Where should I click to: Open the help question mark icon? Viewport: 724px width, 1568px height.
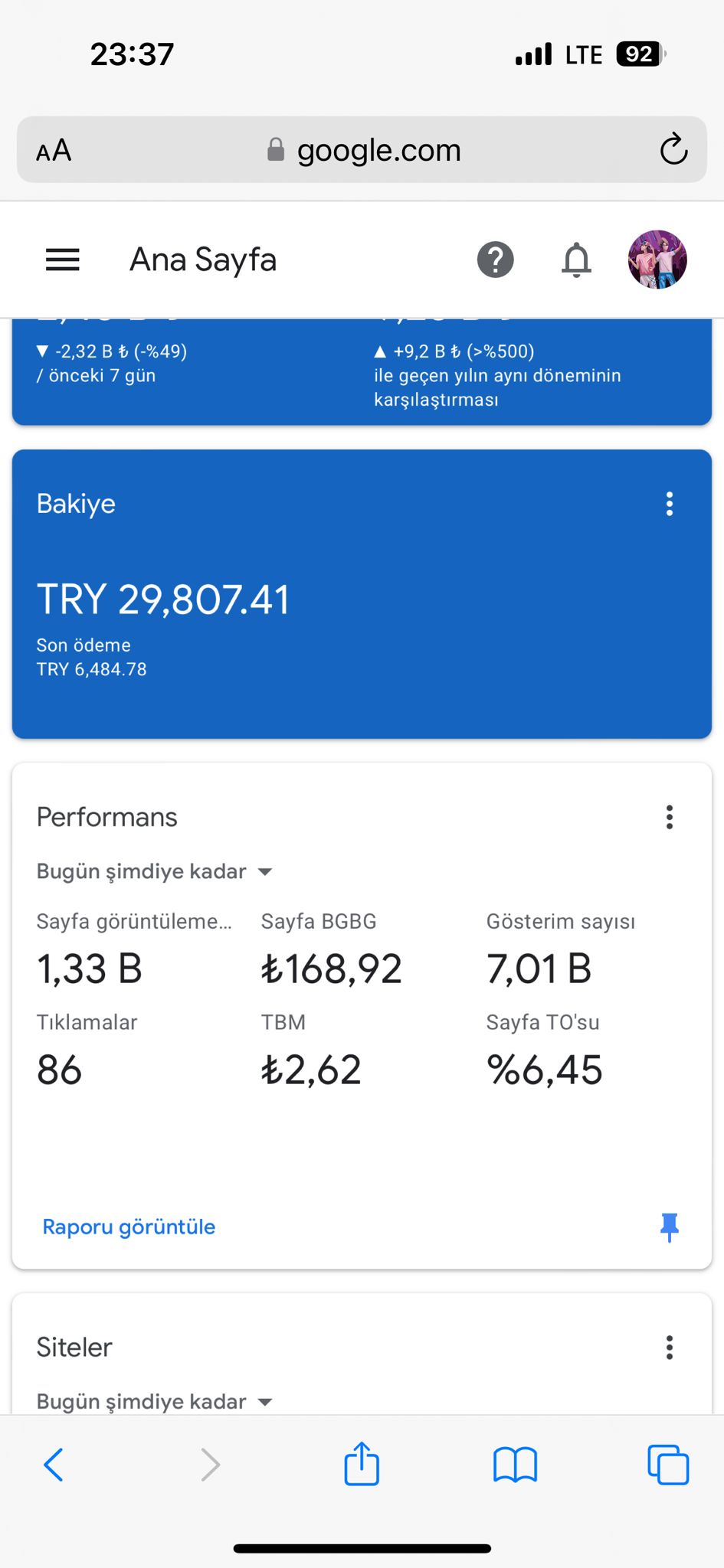496,260
